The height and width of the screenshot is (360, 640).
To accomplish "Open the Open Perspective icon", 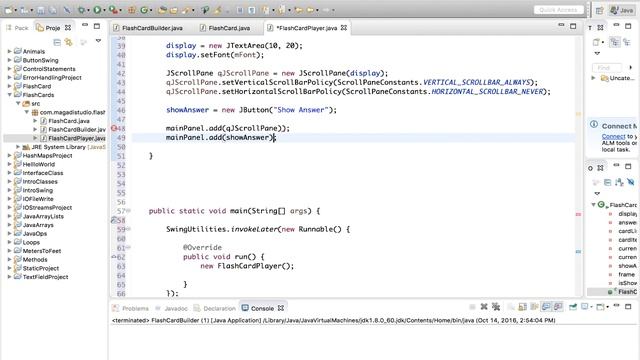I will (x=599, y=10).
